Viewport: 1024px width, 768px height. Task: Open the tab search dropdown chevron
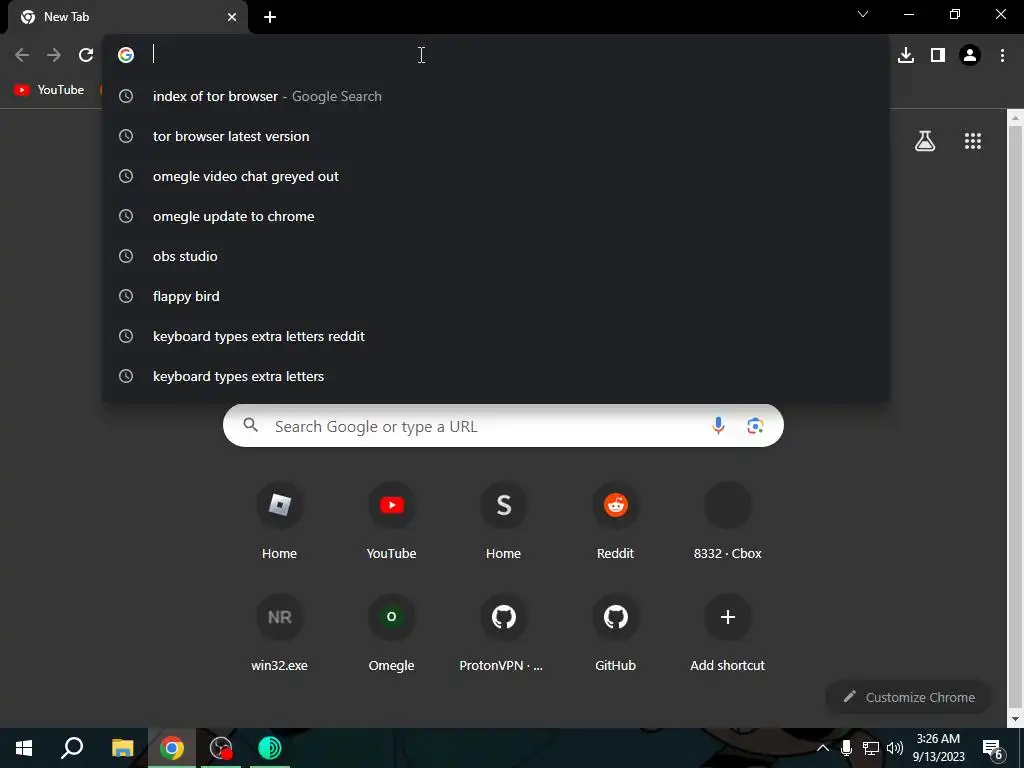pyautogui.click(x=863, y=14)
